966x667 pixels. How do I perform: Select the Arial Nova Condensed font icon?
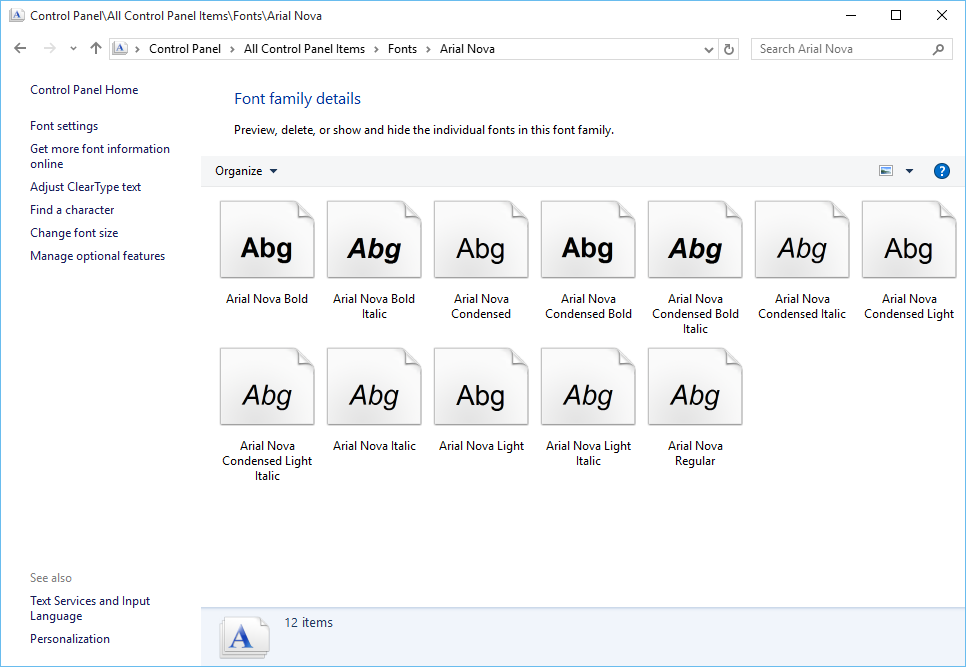point(481,240)
